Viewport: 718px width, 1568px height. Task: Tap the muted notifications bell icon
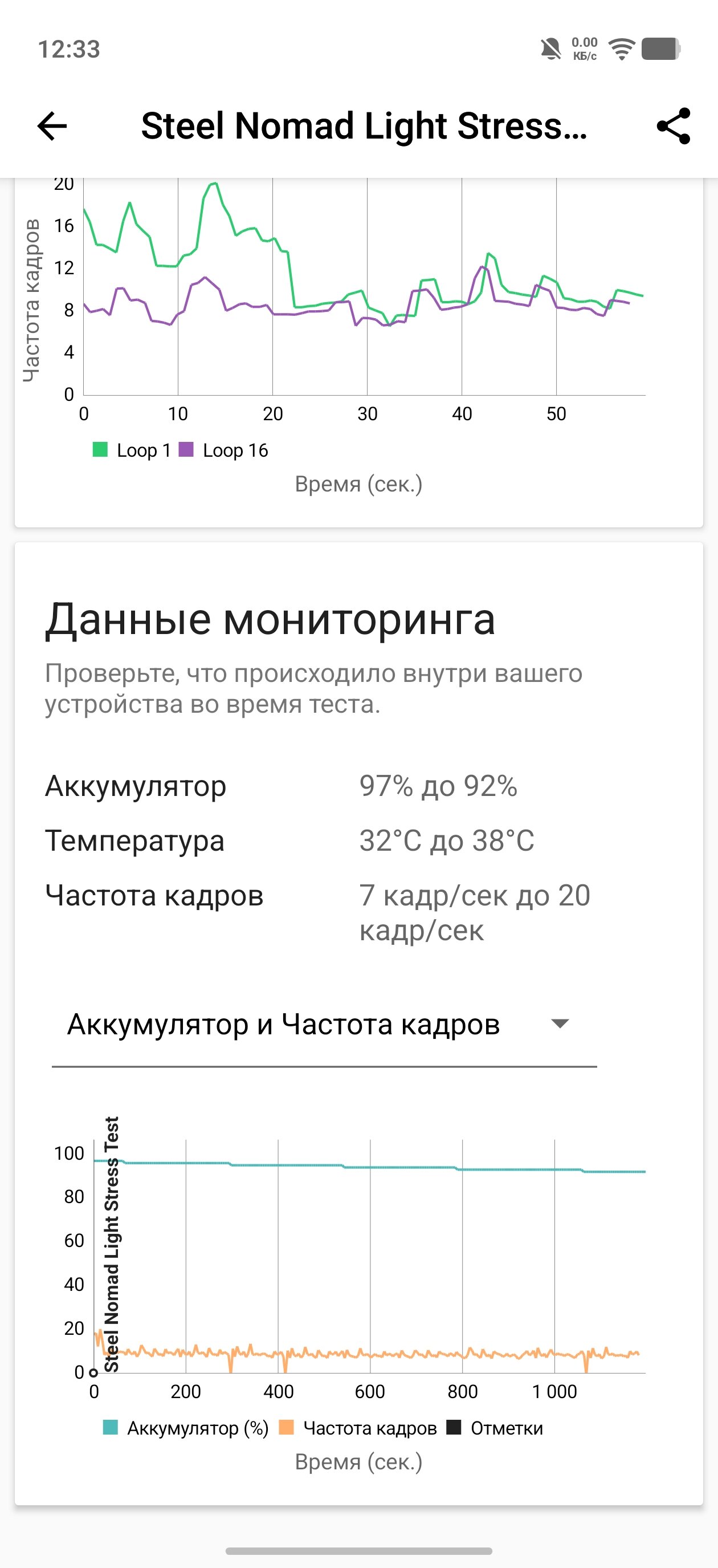pyautogui.click(x=550, y=48)
